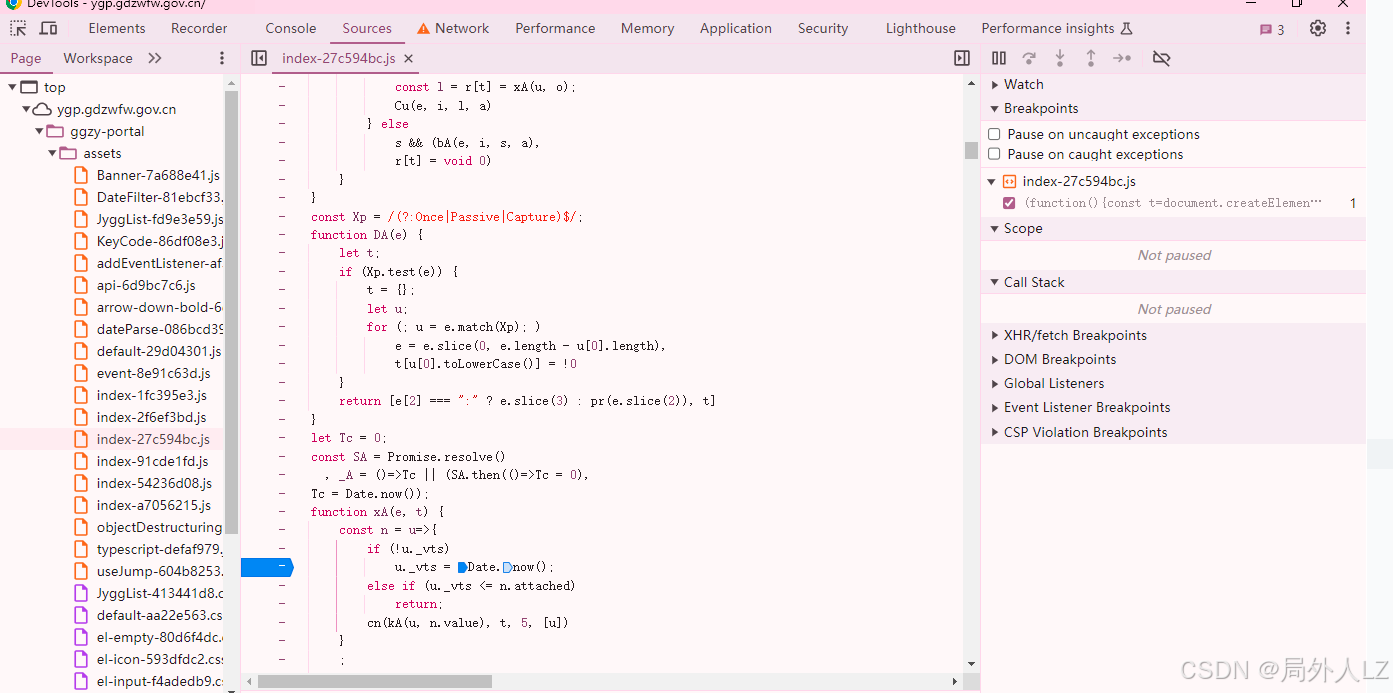Show more navigator tabs chevron
1393x693 pixels.
point(155,58)
